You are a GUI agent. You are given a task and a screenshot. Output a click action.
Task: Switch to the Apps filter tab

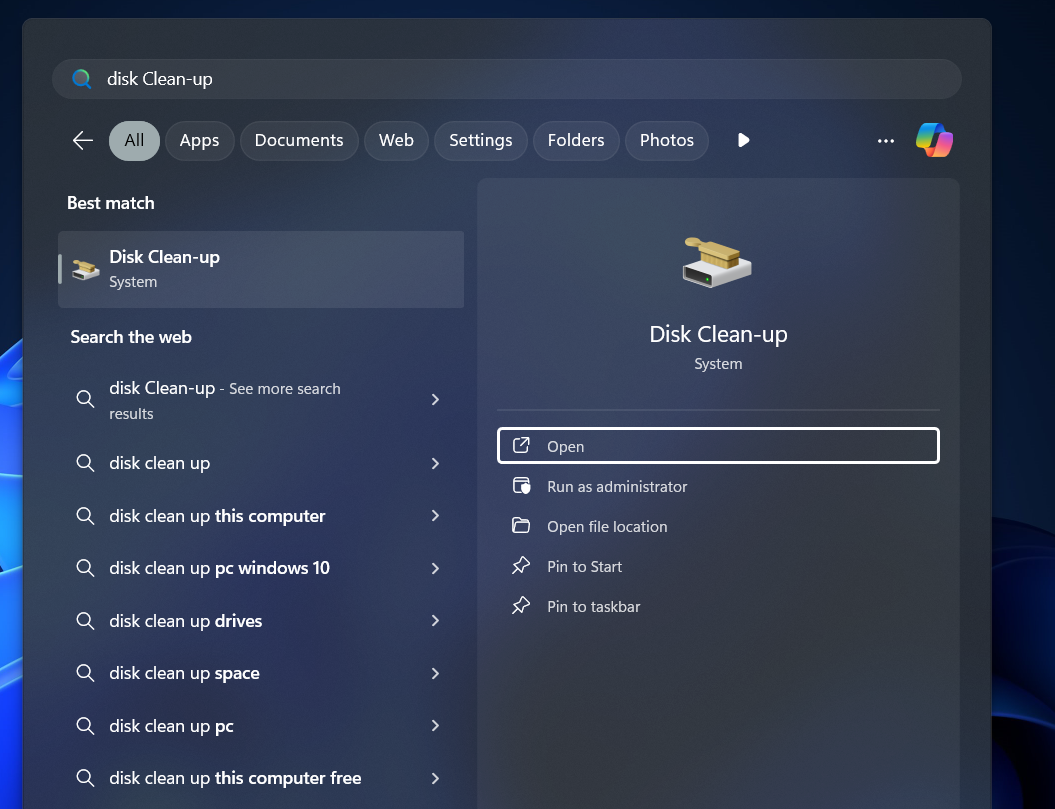point(199,141)
